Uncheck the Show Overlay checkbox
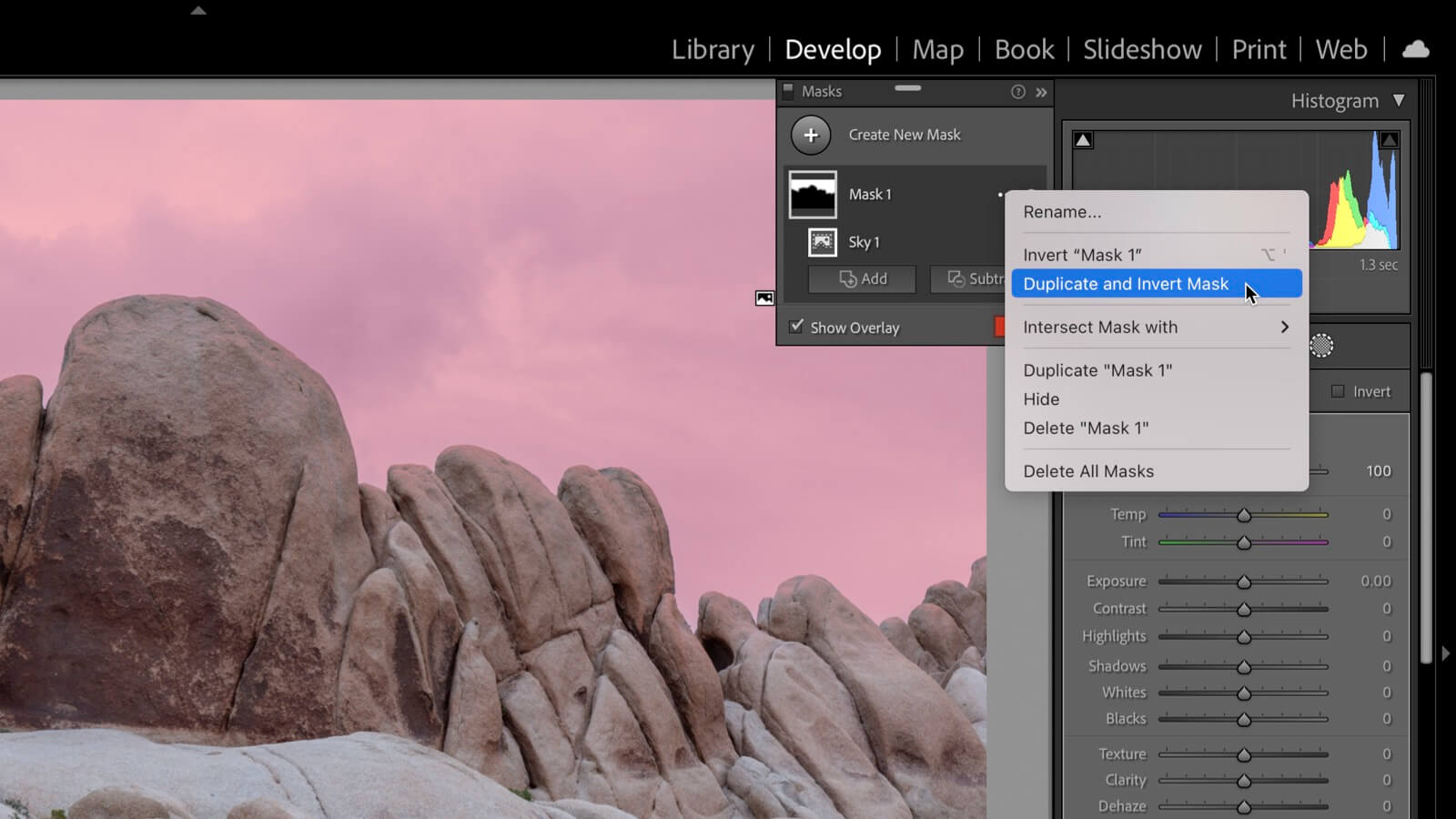Image resolution: width=1456 pixels, height=819 pixels. pyautogui.click(x=797, y=327)
